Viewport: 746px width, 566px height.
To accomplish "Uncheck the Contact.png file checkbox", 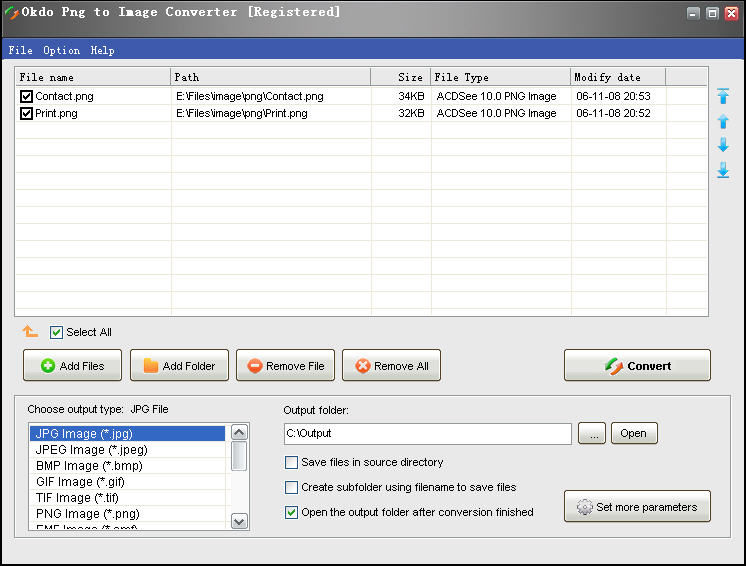I will 26,97.
